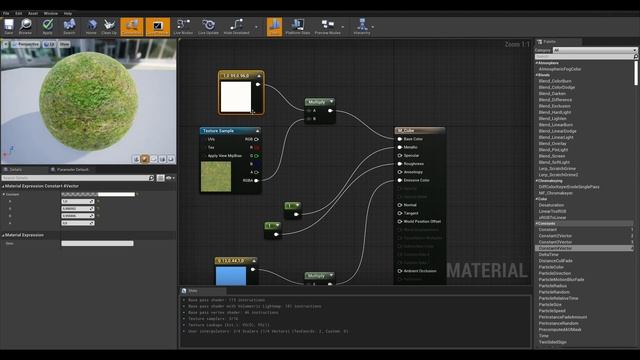Open the Preview Nodes dropdown arrow
640x360 pixels.
click(x=343, y=27)
